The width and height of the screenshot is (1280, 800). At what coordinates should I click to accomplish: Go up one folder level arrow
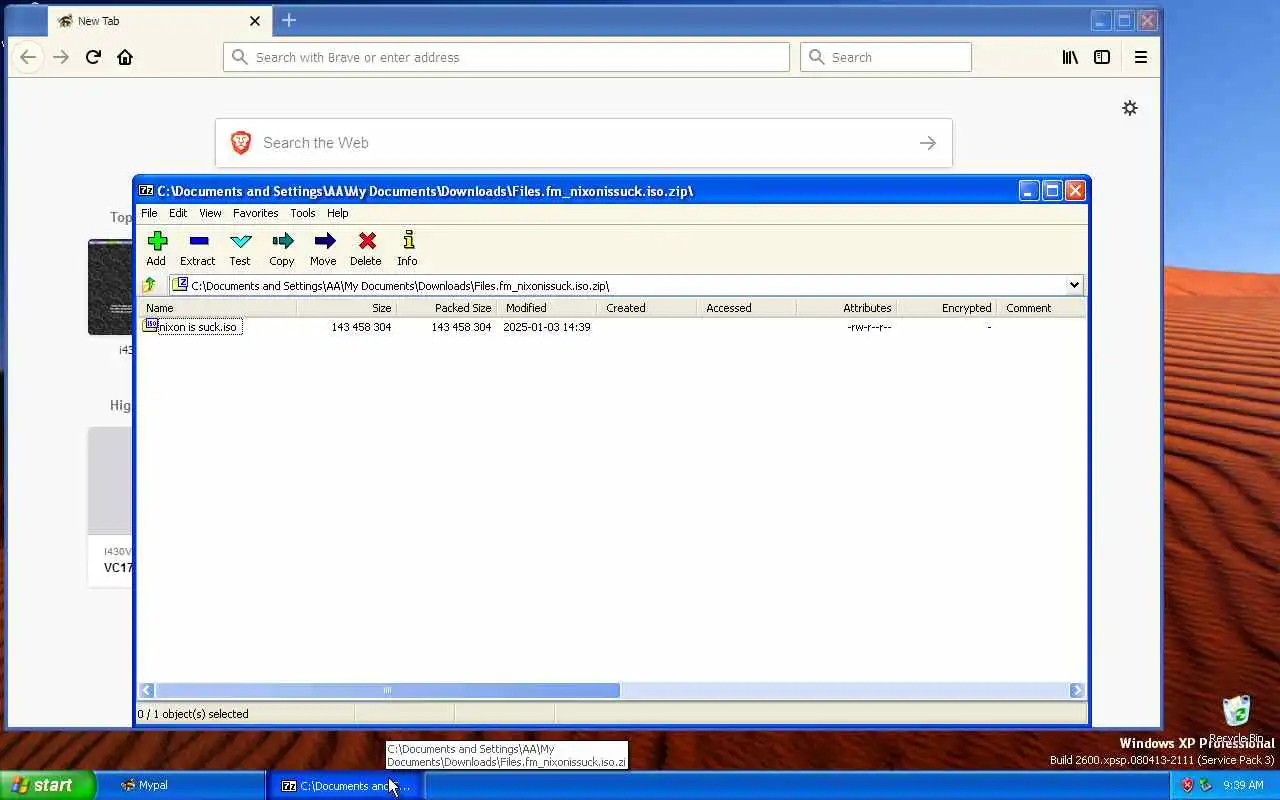tap(150, 285)
